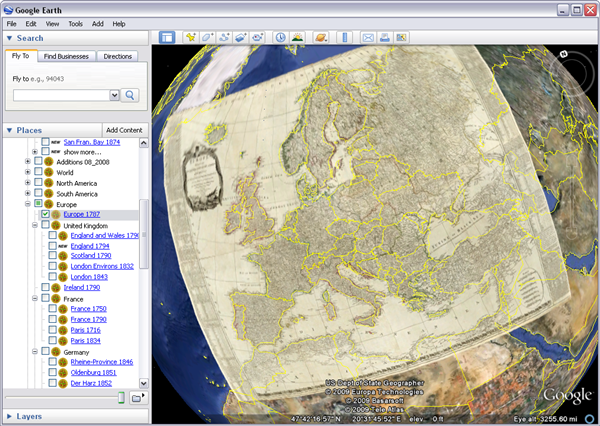Enable the France 1750 checkbox
This screenshot has width=600, height=426.
53,309
